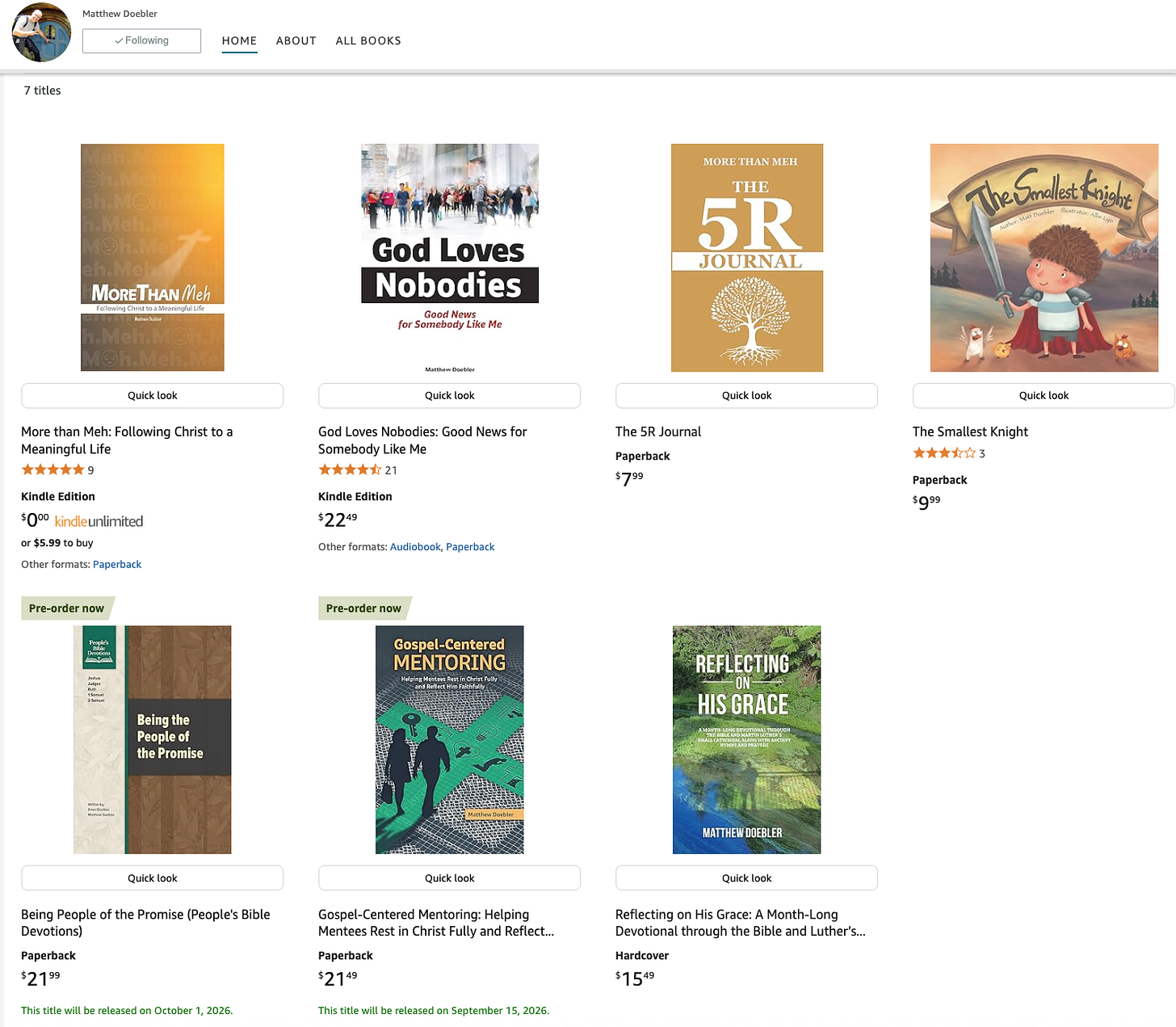Viewport: 1176px width, 1027px height.
Task: Click the $21.99 paperback price
Action: [40, 978]
